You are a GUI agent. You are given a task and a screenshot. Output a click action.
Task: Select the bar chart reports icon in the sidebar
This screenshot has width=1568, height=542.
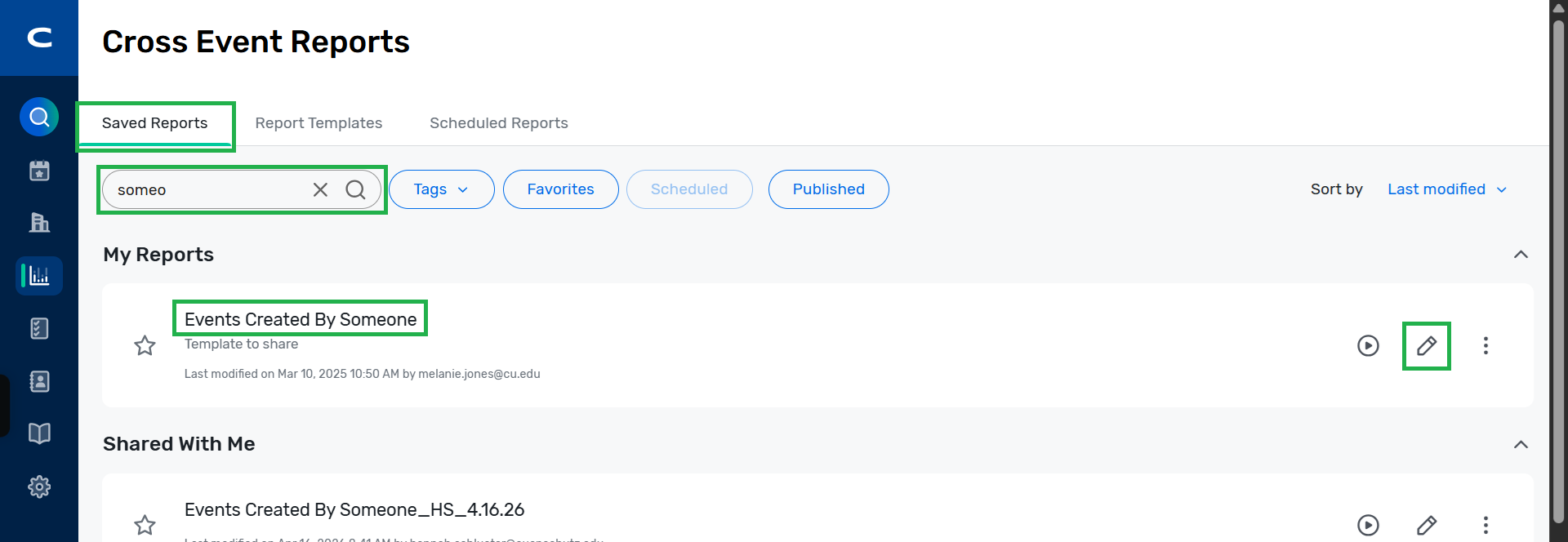pyautogui.click(x=39, y=276)
